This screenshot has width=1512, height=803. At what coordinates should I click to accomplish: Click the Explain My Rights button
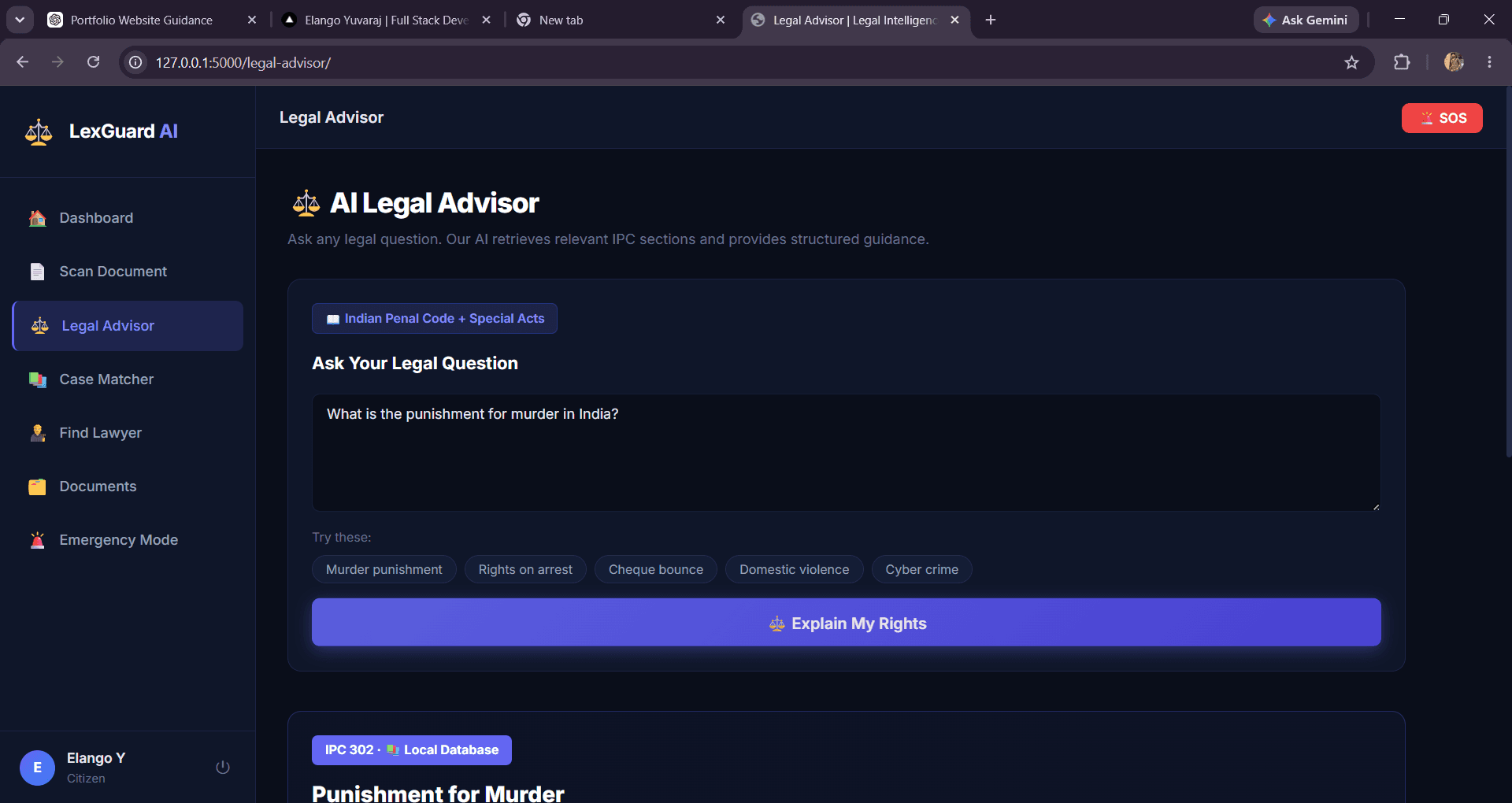[x=847, y=623]
